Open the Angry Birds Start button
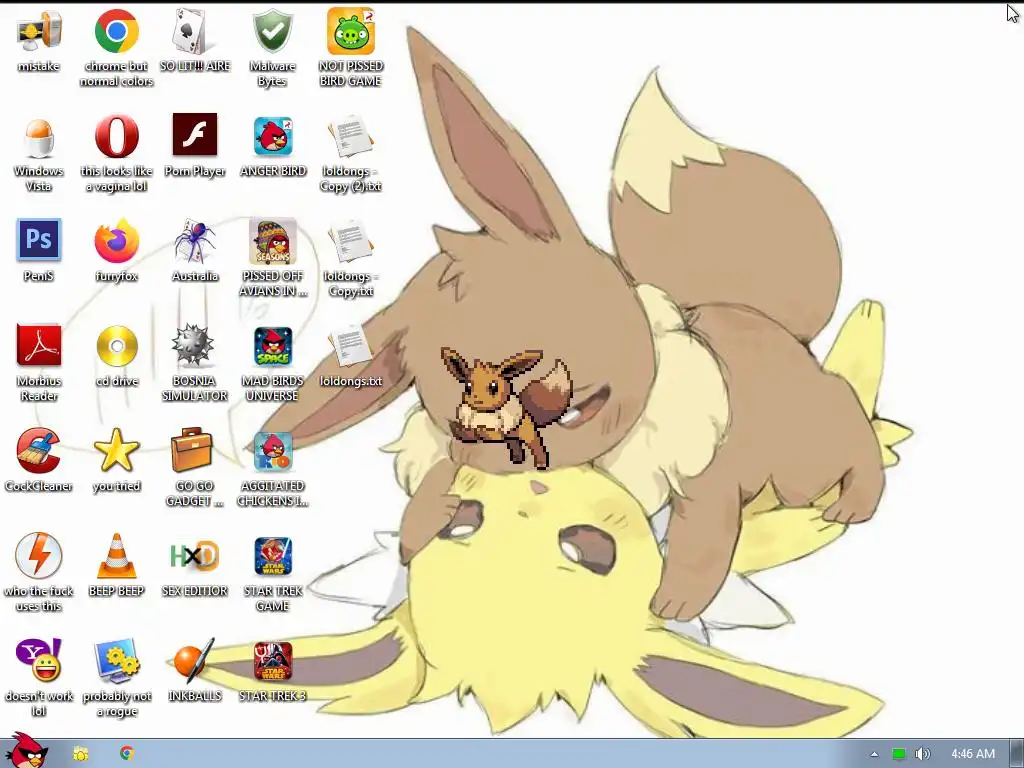This screenshot has height=768, width=1024. click(25, 752)
